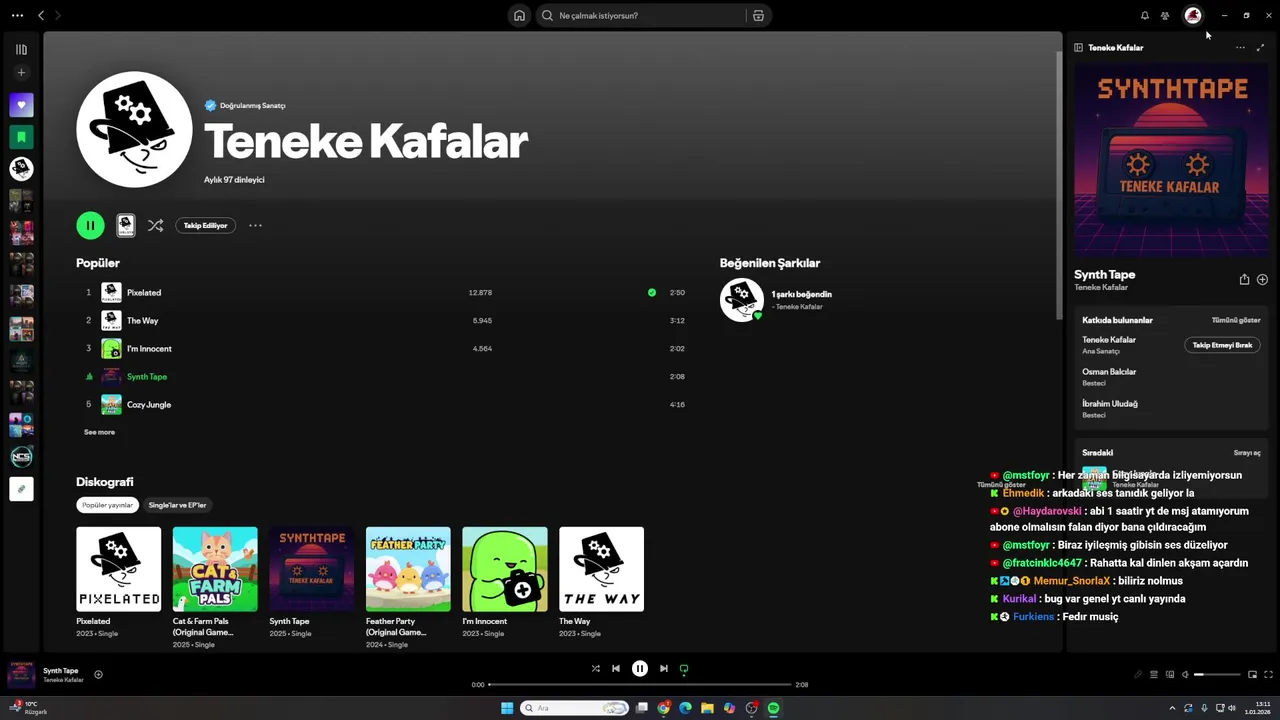The height and width of the screenshot is (720, 1280).
Task: Open the Feather Party album card
Action: pos(408,587)
